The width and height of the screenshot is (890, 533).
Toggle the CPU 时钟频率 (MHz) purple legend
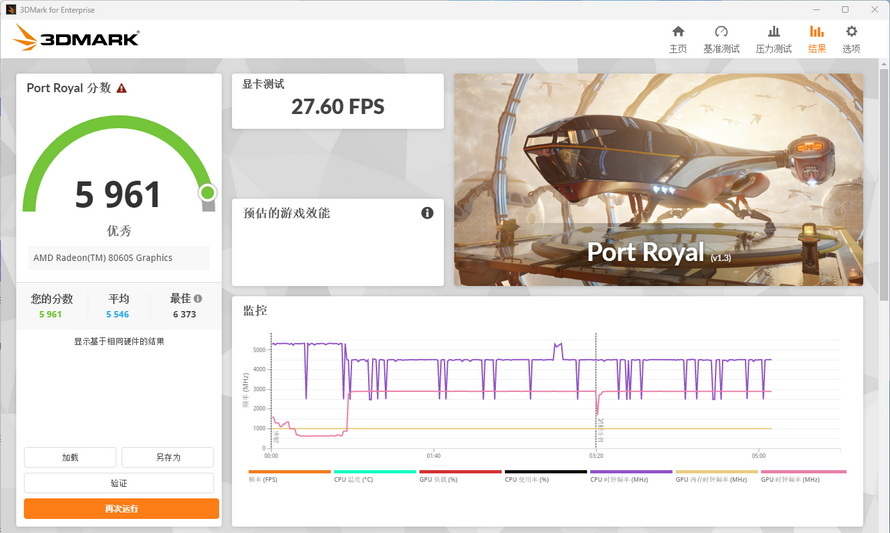[631, 476]
